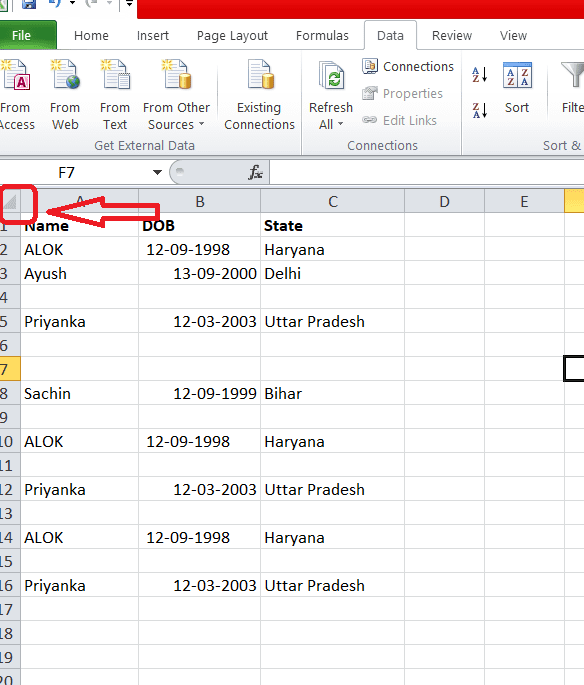Click the Delhi state cell
Viewport: 584px width, 685px height.
(332, 273)
